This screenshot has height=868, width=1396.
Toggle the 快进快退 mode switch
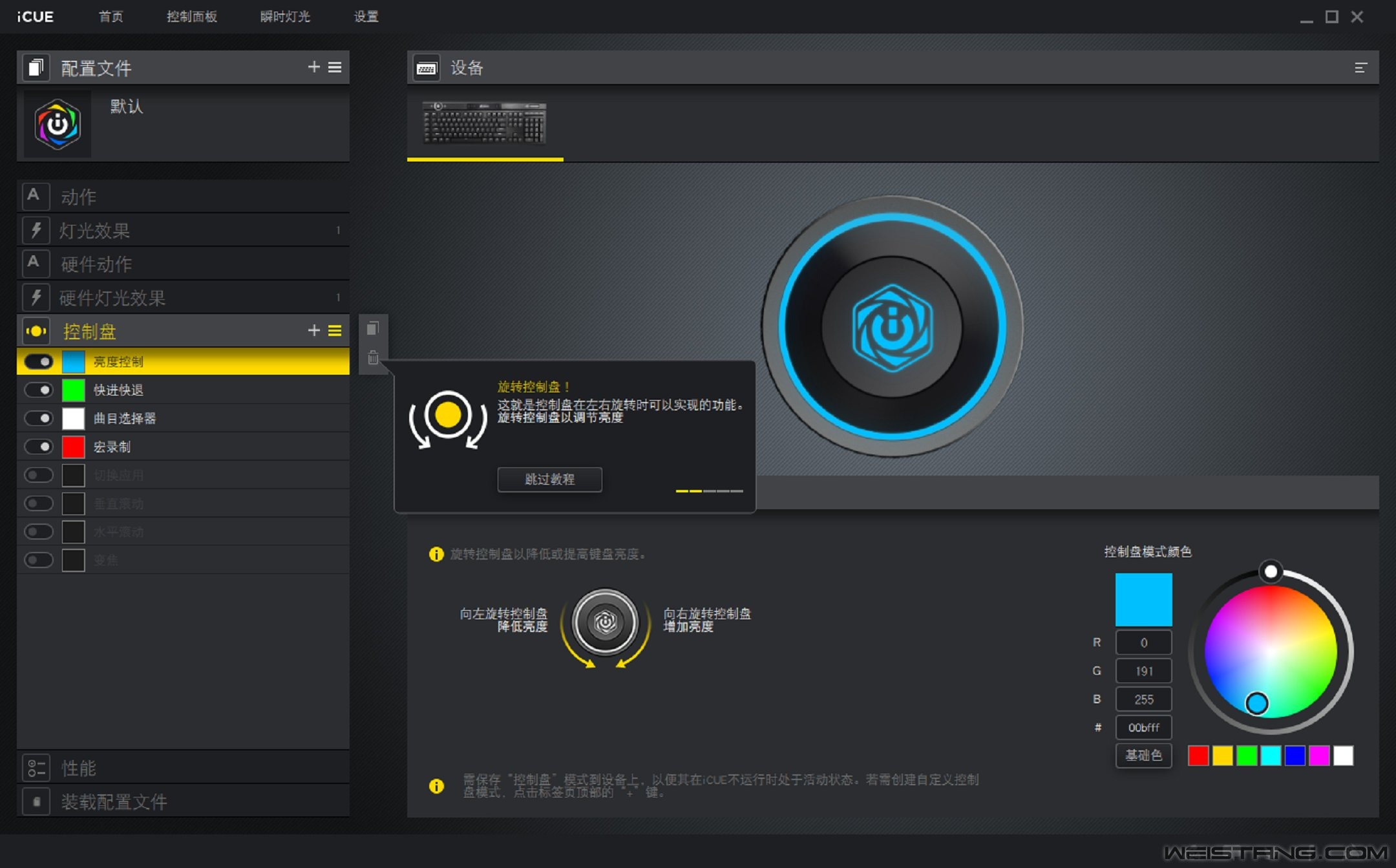39,390
